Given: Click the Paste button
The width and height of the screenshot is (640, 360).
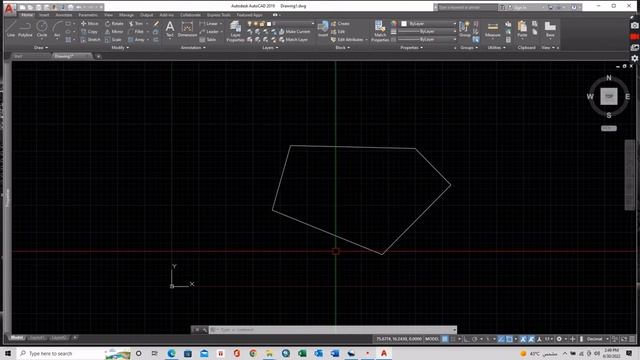Looking at the screenshot, I should click(522, 29).
